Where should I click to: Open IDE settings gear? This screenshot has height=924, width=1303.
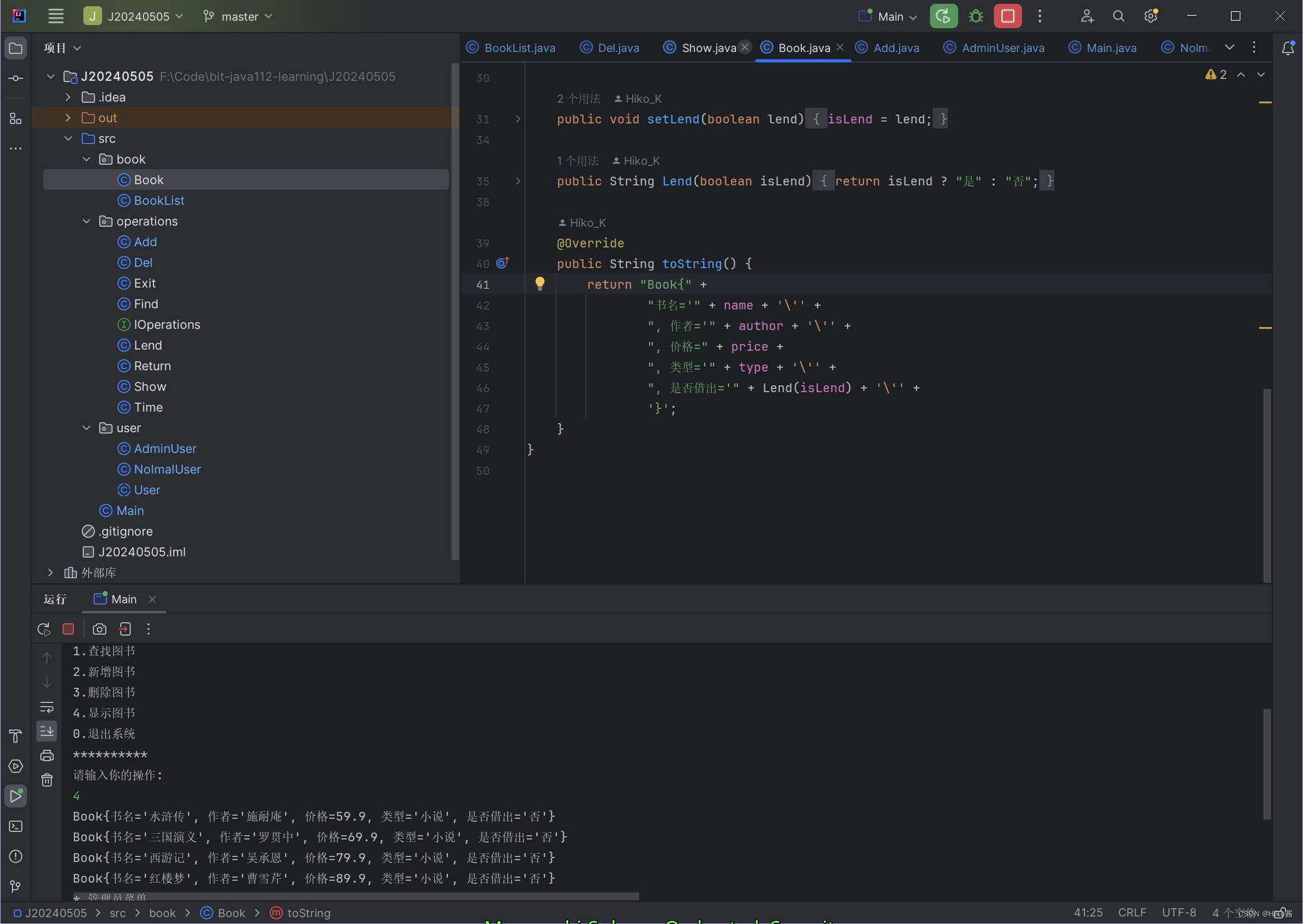click(1151, 16)
